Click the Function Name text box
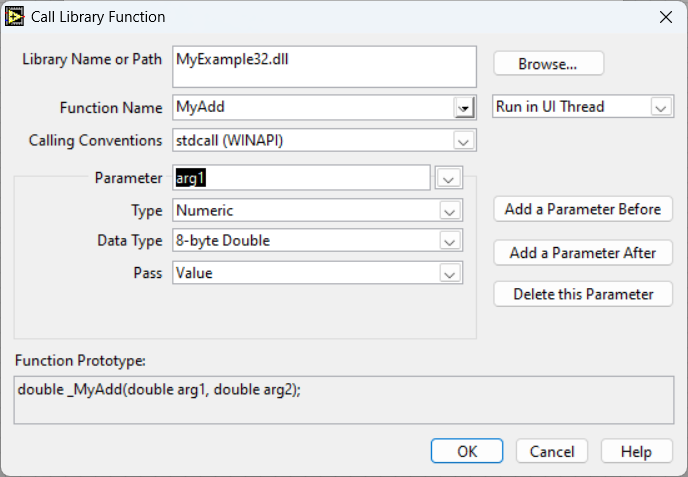The height and width of the screenshot is (477, 688). click(313, 107)
